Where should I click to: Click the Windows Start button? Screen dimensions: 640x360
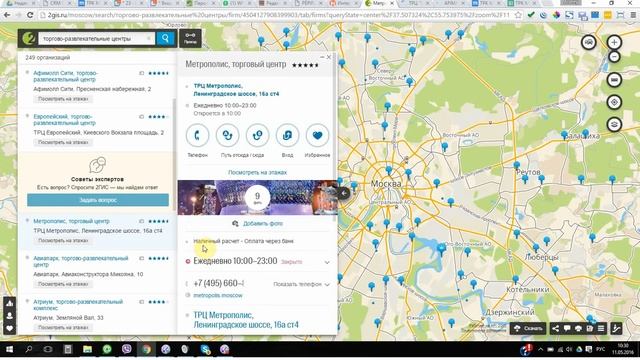coord(9,349)
